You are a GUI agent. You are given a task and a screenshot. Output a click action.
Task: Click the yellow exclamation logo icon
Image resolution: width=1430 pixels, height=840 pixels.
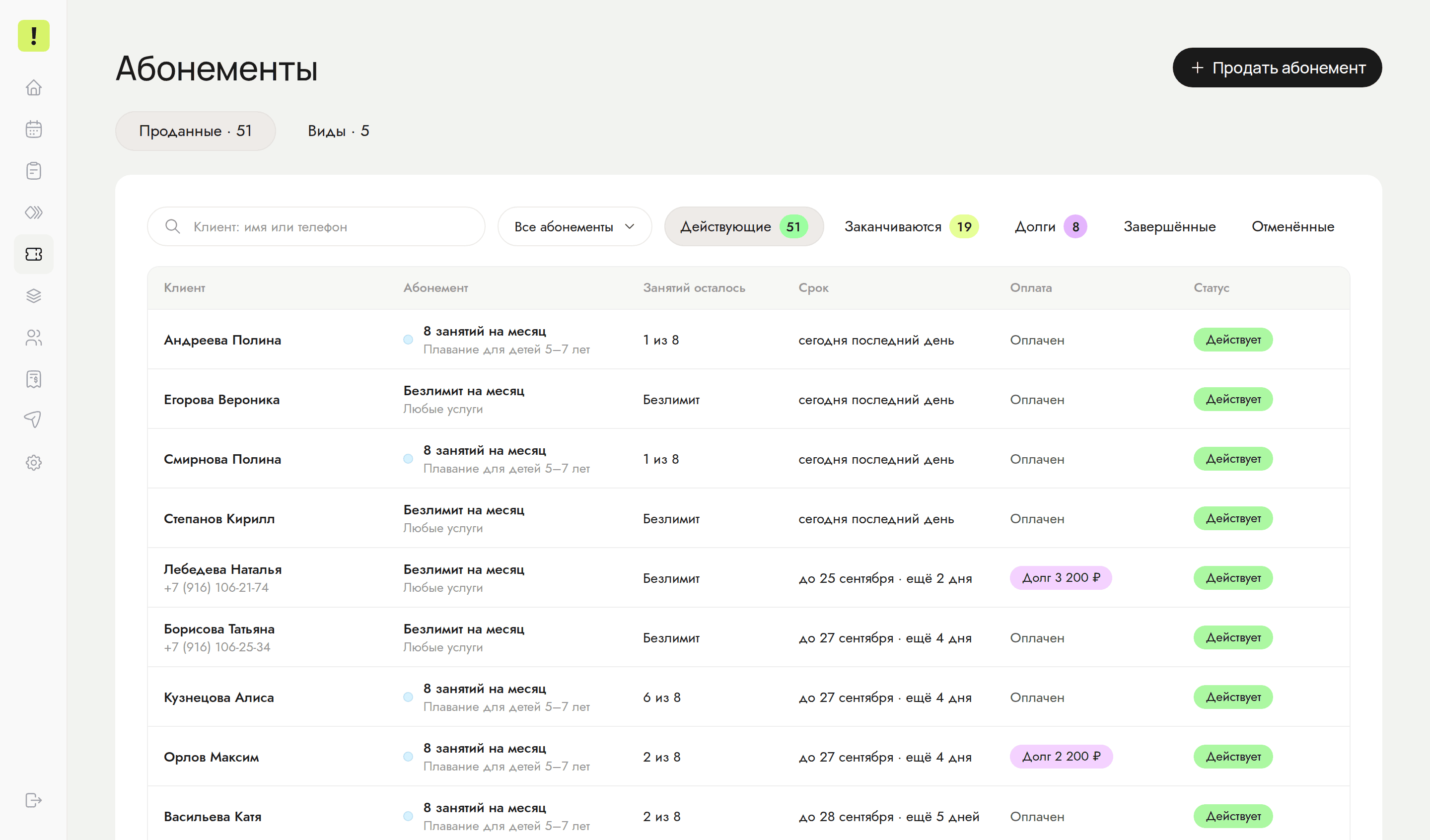tap(33, 36)
